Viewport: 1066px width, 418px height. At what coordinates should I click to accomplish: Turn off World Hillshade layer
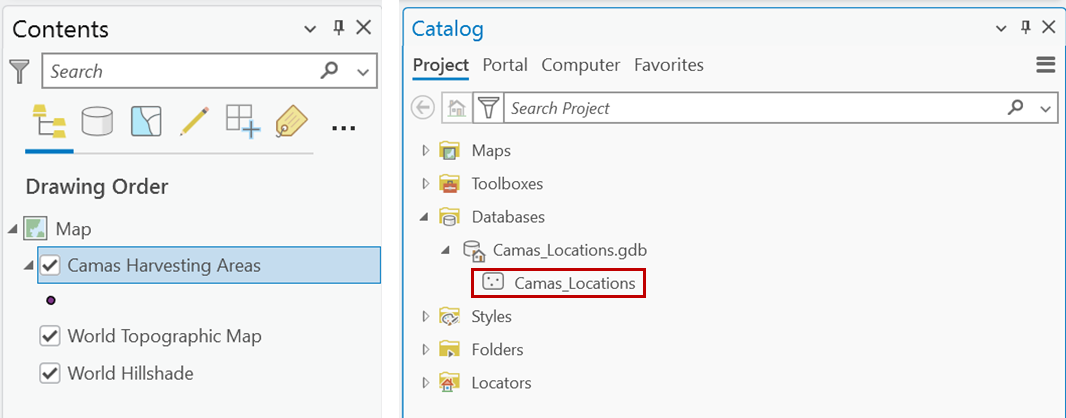click(50, 373)
